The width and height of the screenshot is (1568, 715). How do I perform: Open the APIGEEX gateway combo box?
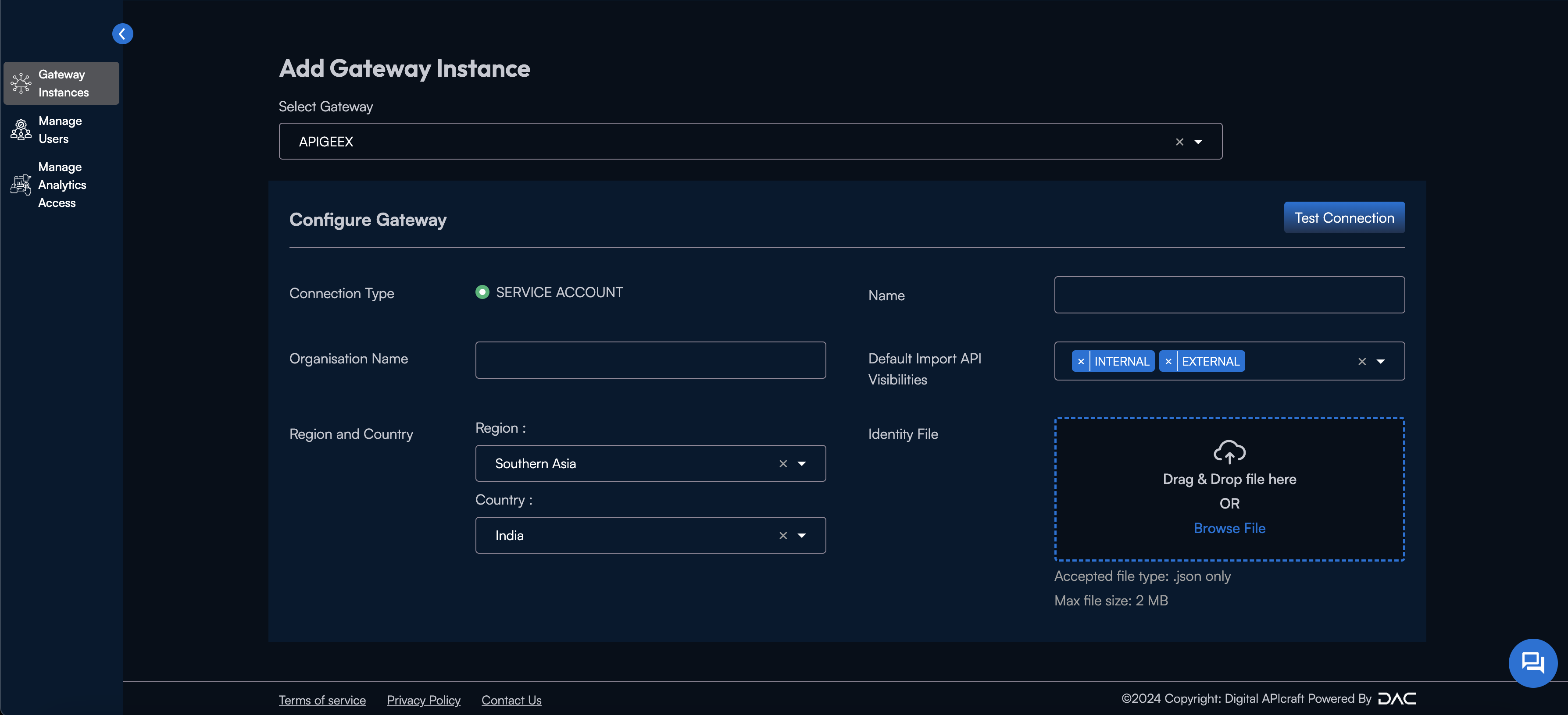point(750,141)
